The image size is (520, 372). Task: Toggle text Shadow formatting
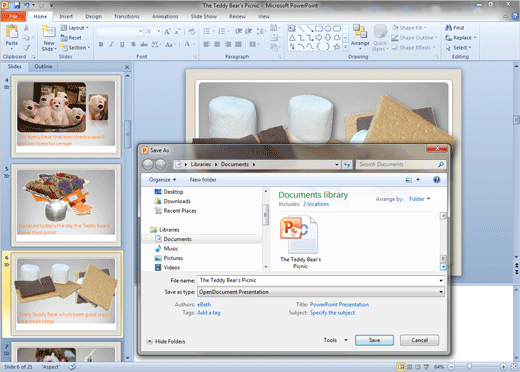[133, 44]
